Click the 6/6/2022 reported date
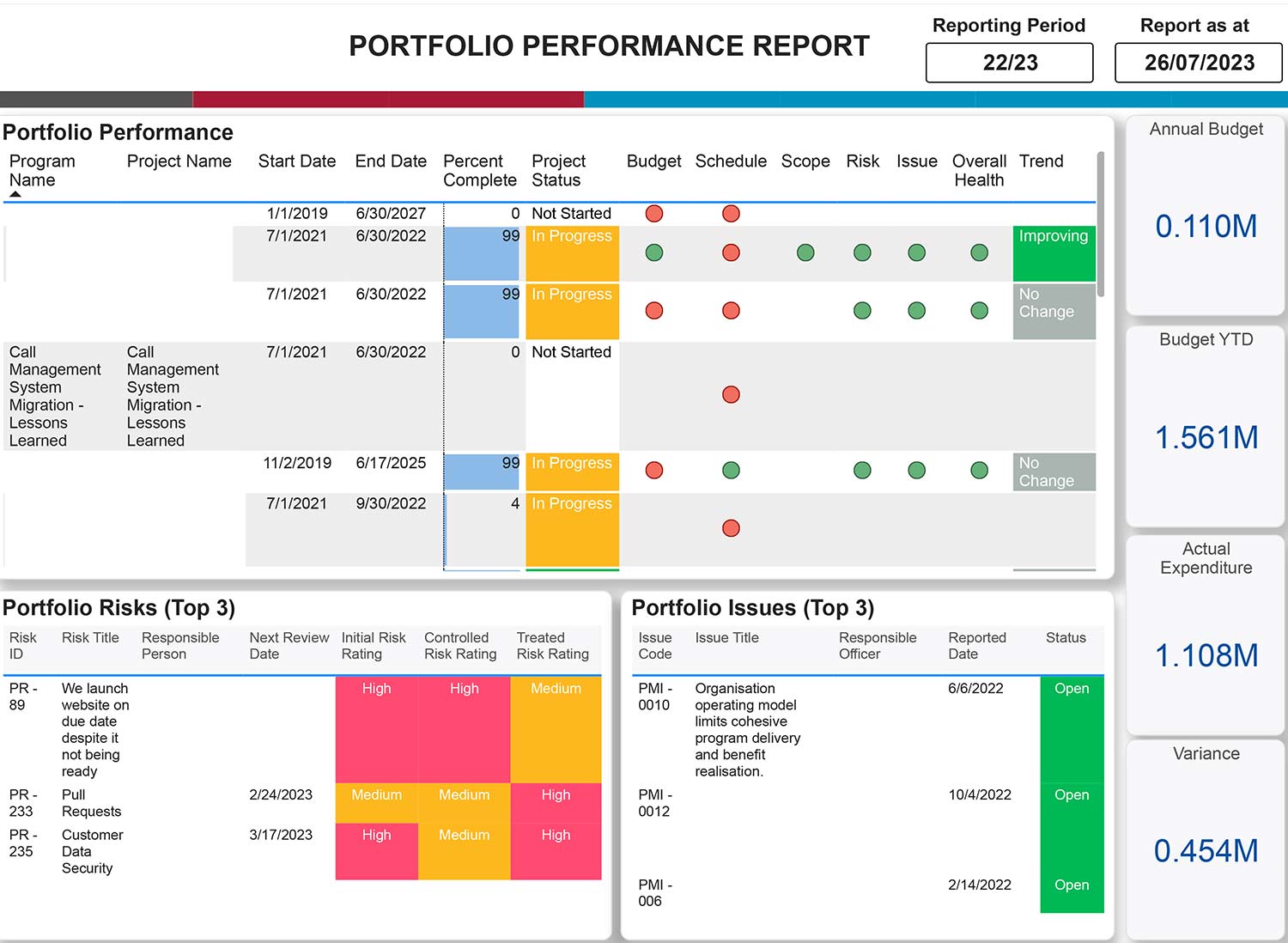Viewport: 1288px width, 943px height. tap(975, 689)
